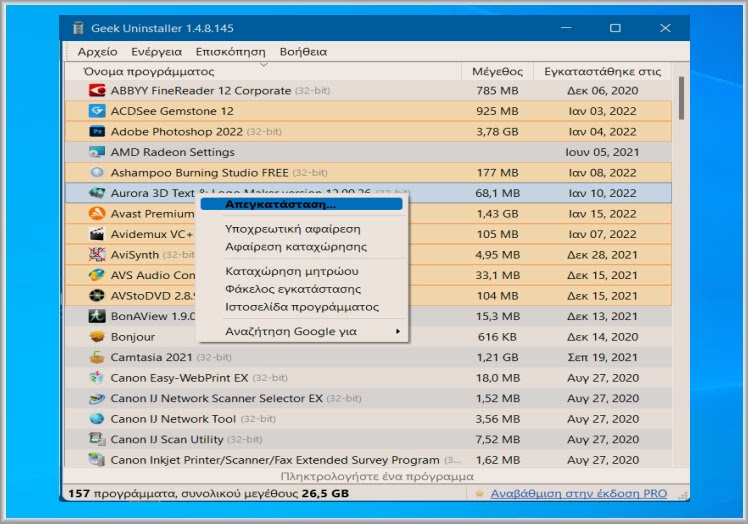This screenshot has height=524, width=748.
Task: Click the Αναβάθμιση στην έκδοση PRO link
Action: pyautogui.click(x=579, y=493)
